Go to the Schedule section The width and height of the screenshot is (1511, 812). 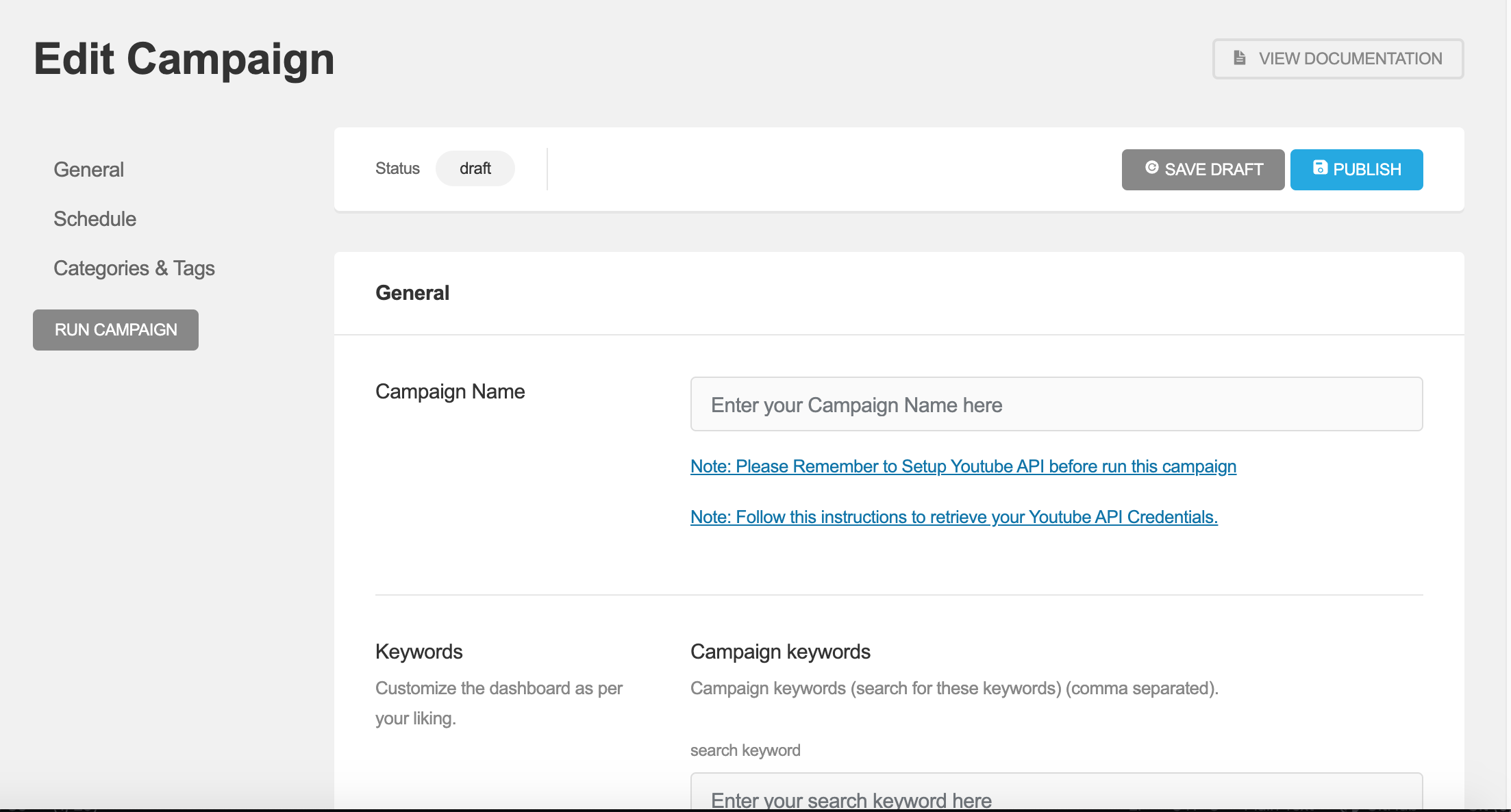pos(95,219)
